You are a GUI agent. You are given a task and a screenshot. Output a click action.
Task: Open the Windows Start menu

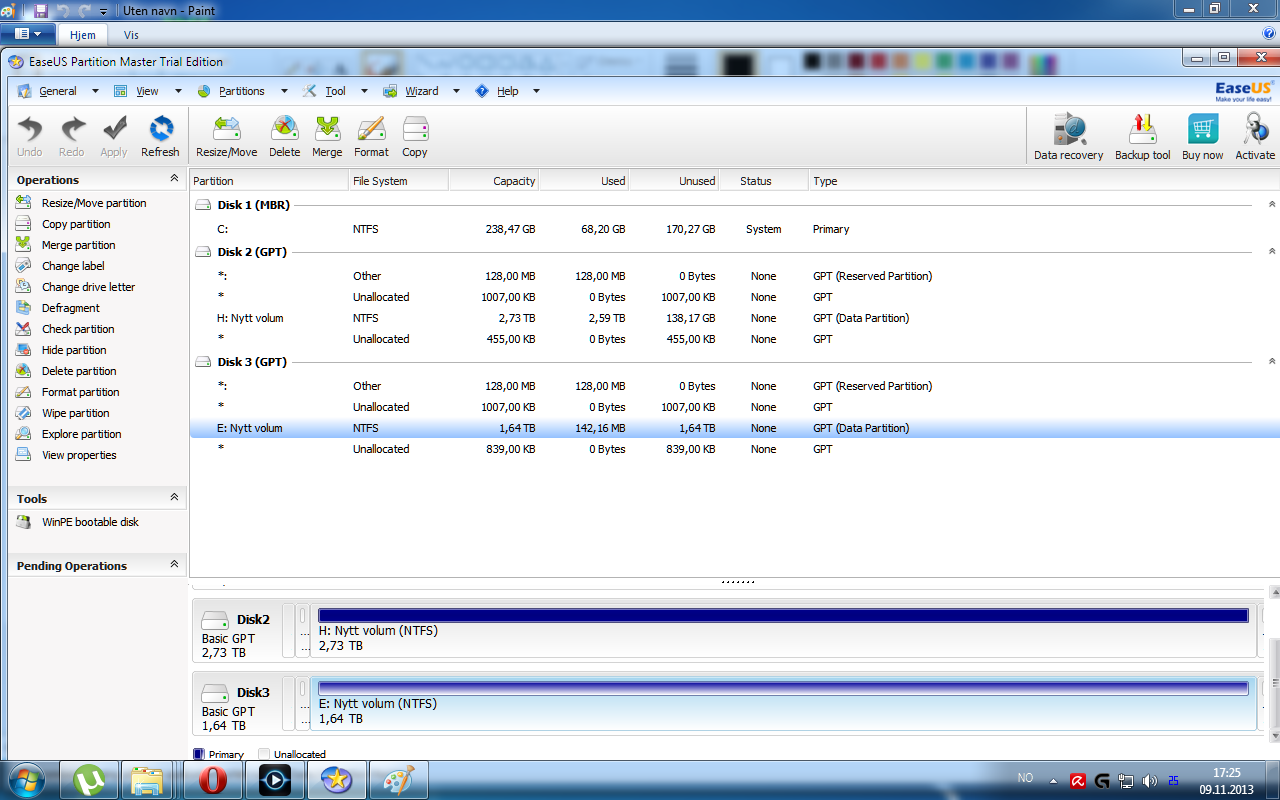(x=26, y=779)
